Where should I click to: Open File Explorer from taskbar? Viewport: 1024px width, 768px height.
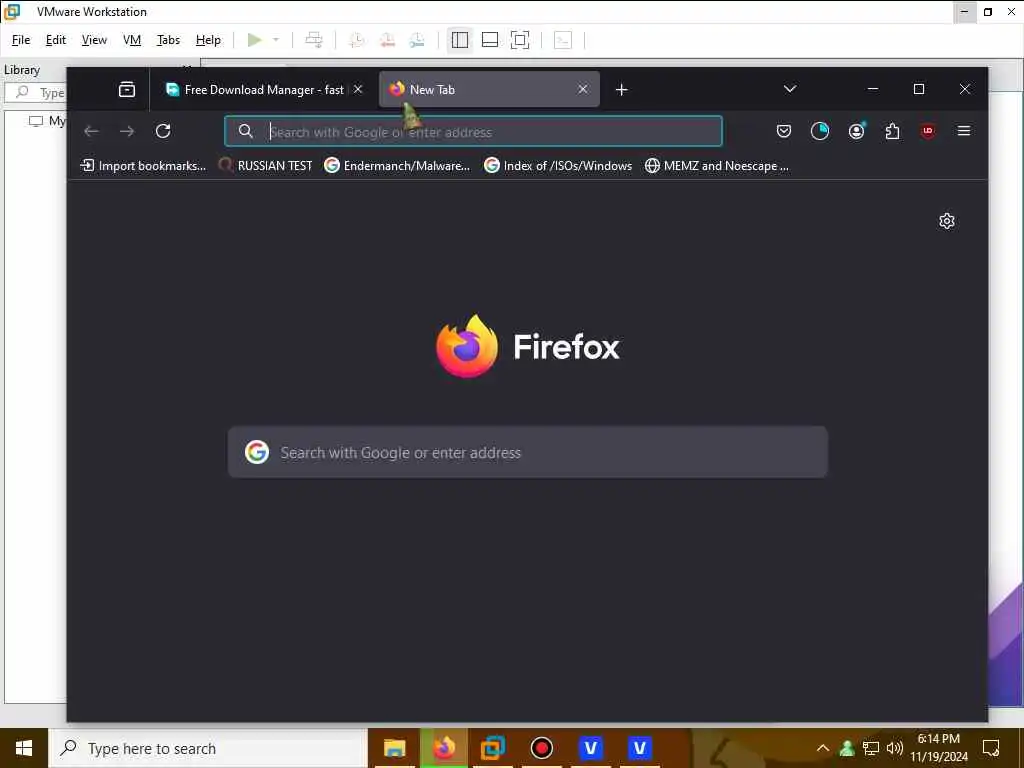click(394, 748)
